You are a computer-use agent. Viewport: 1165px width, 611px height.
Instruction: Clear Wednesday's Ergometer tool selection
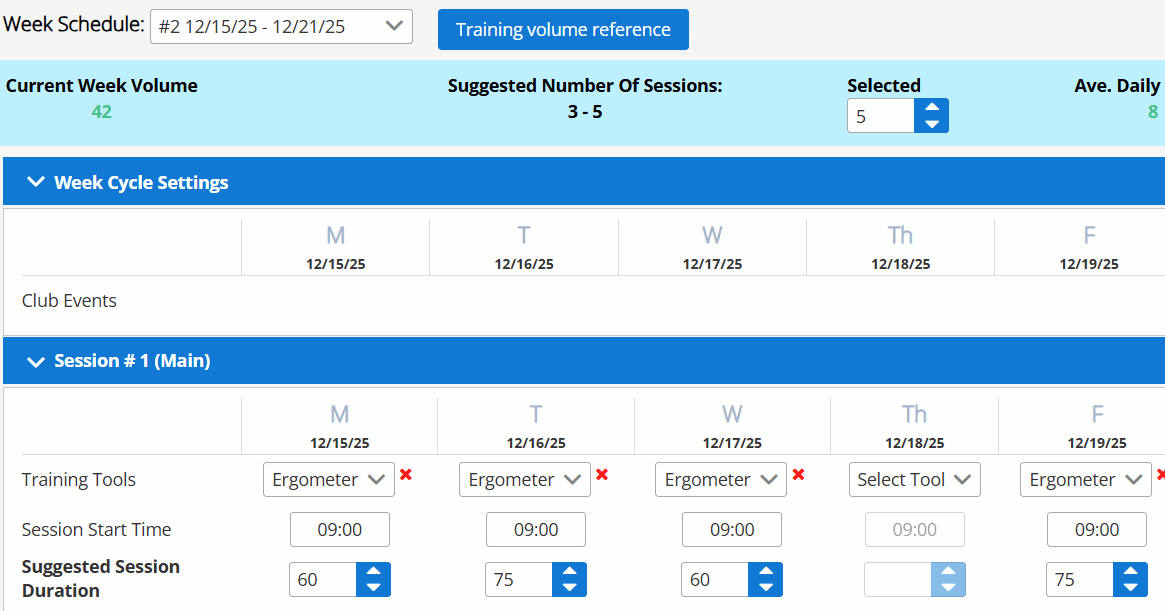(798, 475)
